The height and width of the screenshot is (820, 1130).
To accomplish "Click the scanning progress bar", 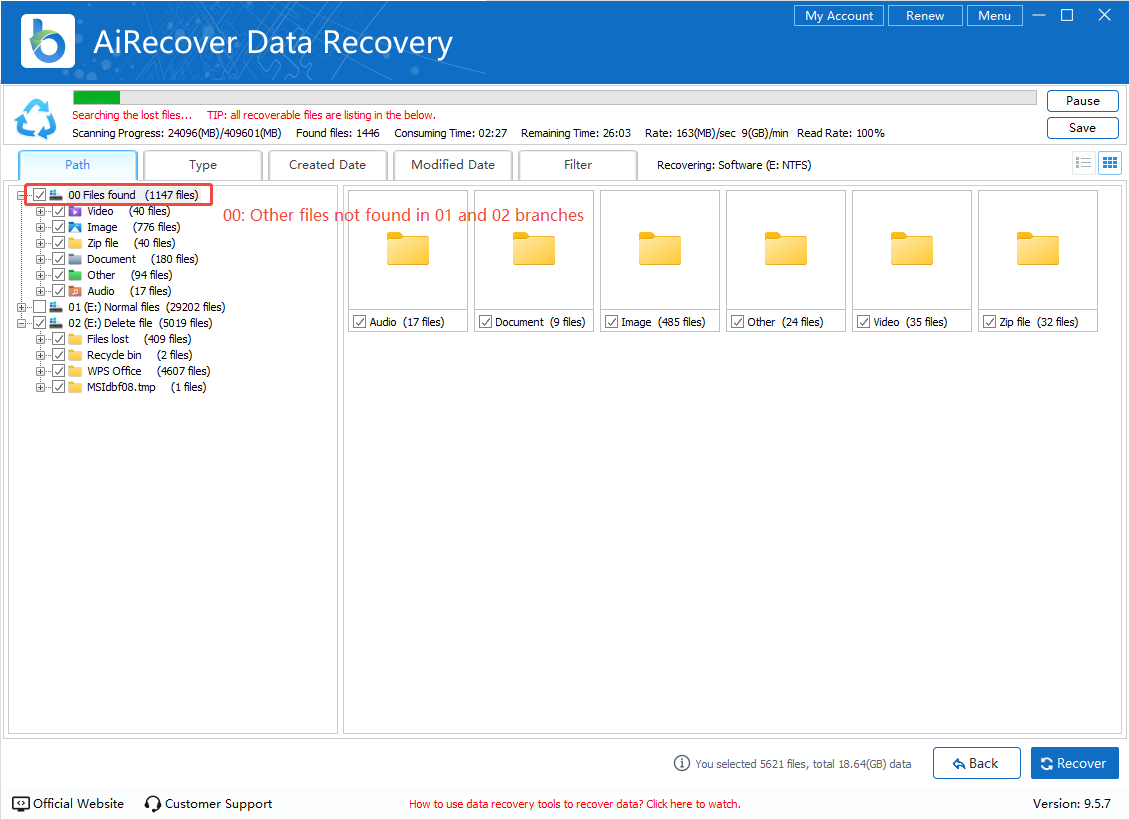I will point(554,97).
